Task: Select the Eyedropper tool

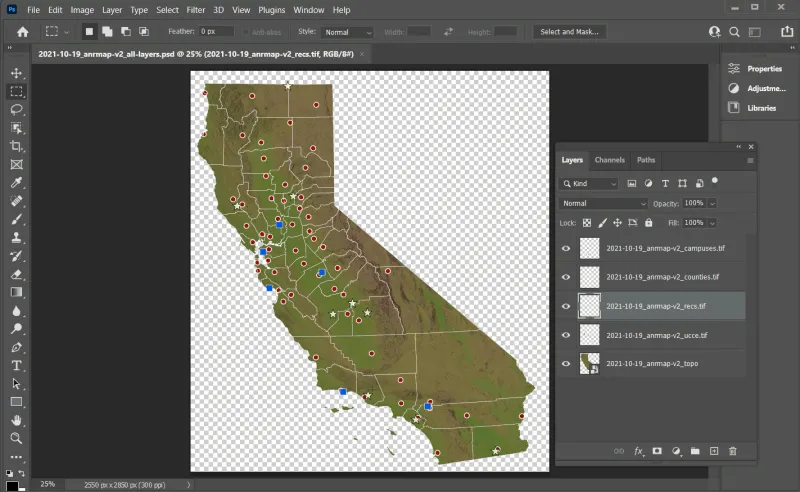Action: [x=16, y=183]
